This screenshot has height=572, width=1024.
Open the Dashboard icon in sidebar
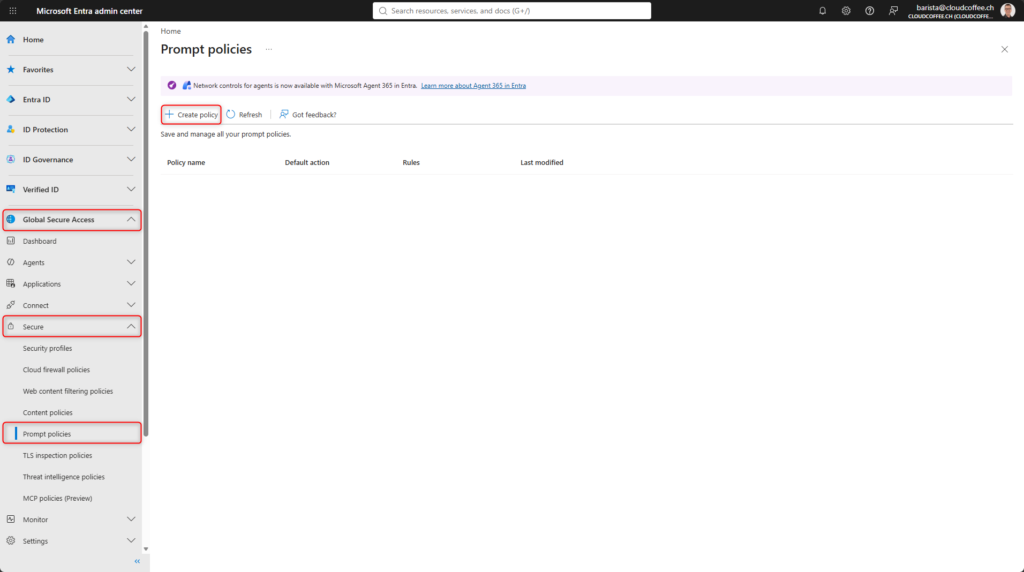pyautogui.click(x=10, y=241)
